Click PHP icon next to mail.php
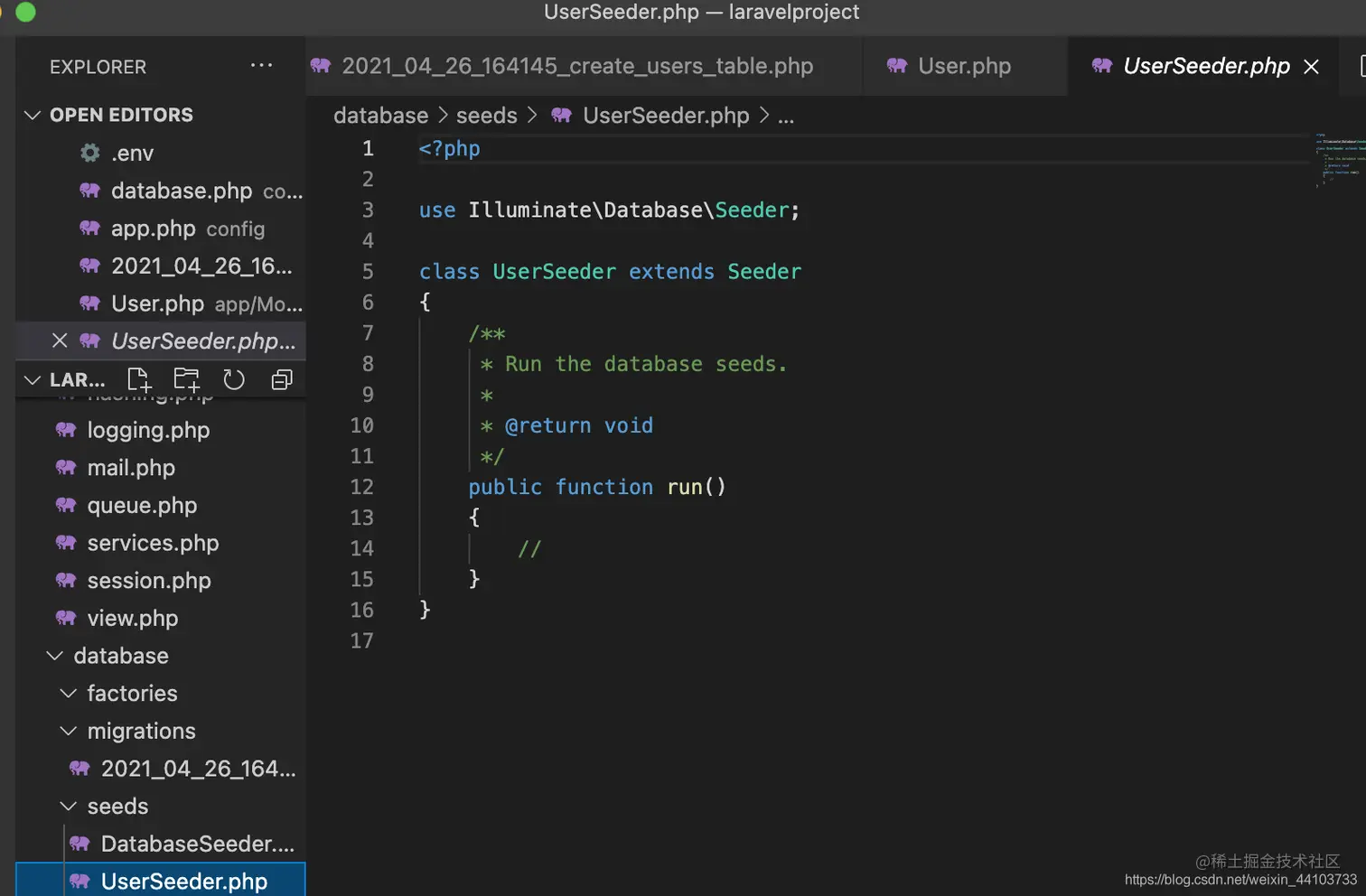Viewport: 1366px width, 896px height. coord(66,468)
